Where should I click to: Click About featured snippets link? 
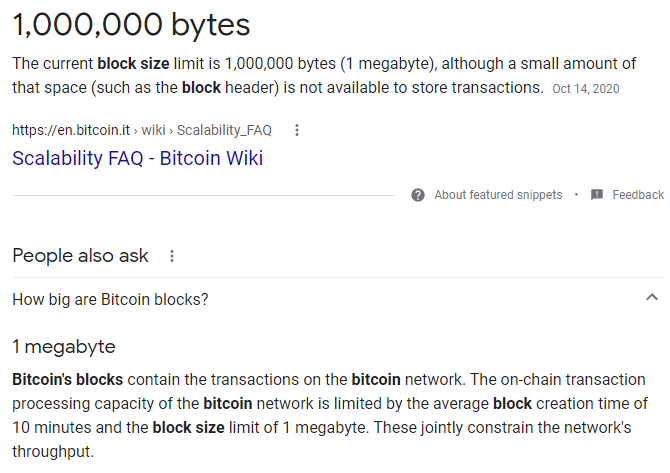pos(498,195)
